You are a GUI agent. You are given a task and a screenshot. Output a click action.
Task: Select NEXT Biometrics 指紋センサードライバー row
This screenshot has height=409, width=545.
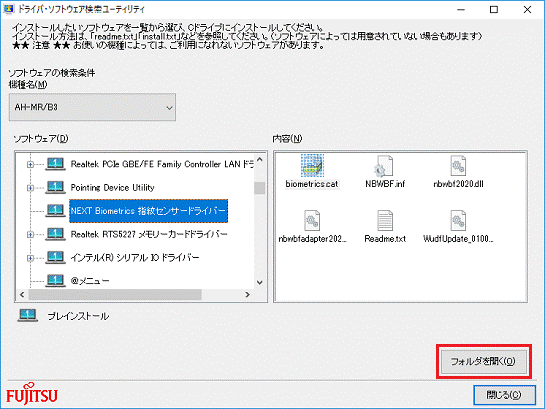point(148,211)
